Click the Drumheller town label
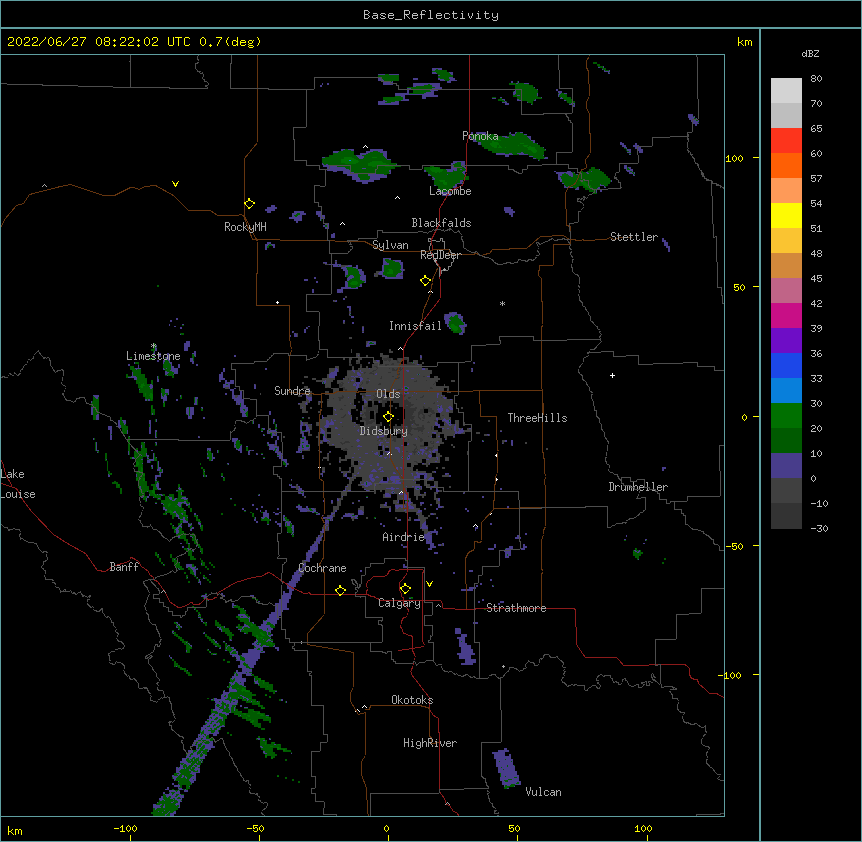This screenshot has width=862, height=842. click(638, 487)
